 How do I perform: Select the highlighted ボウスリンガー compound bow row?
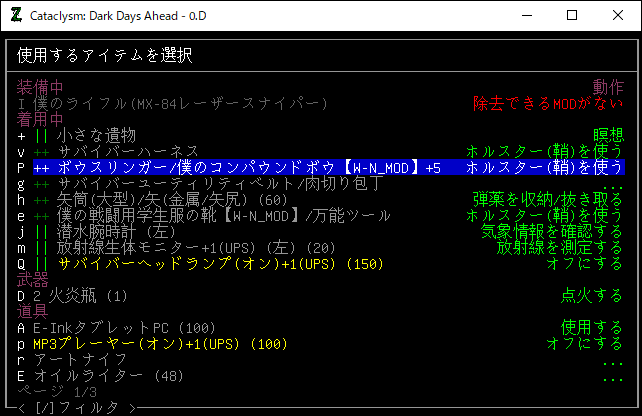tap(250, 167)
